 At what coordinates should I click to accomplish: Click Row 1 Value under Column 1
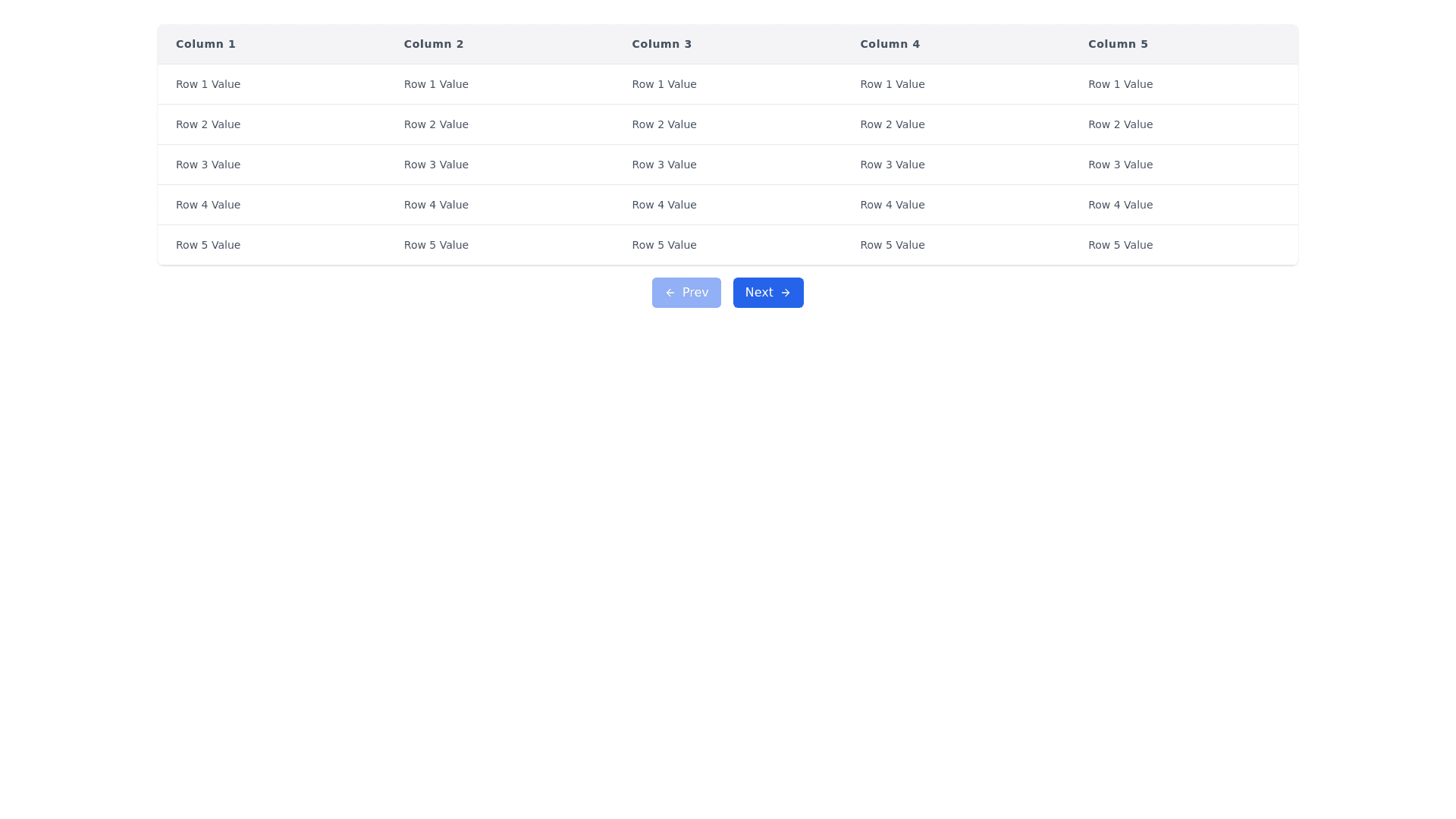click(208, 84)
